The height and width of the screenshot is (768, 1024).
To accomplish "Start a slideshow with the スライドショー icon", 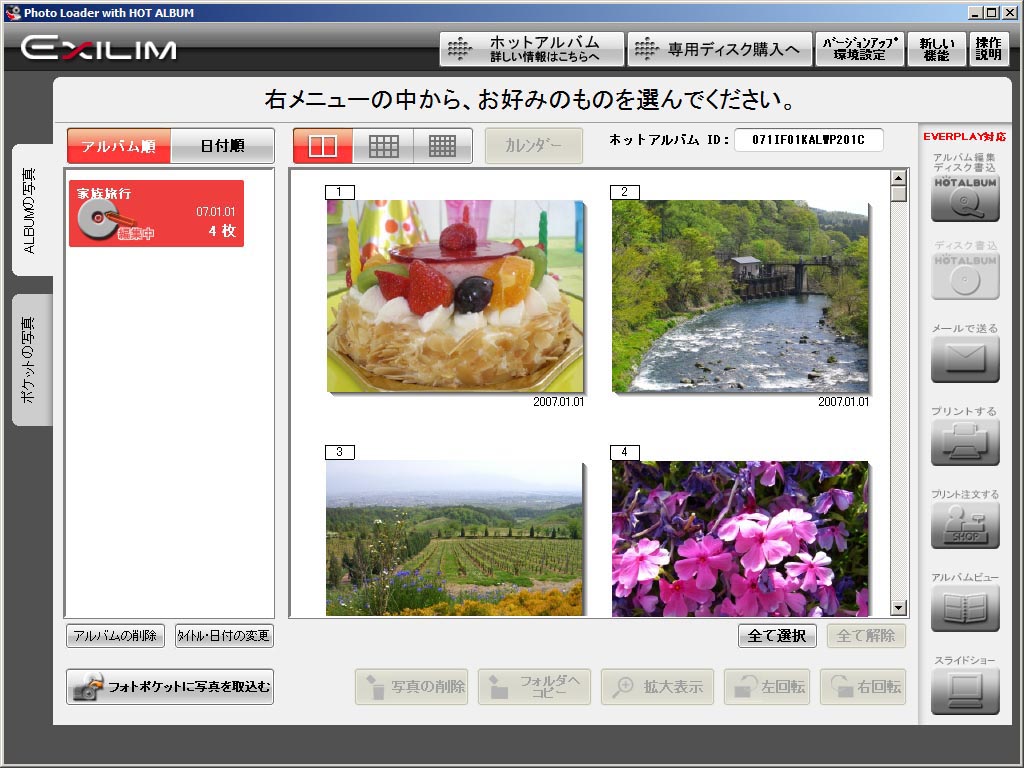I will click(963, 690).
